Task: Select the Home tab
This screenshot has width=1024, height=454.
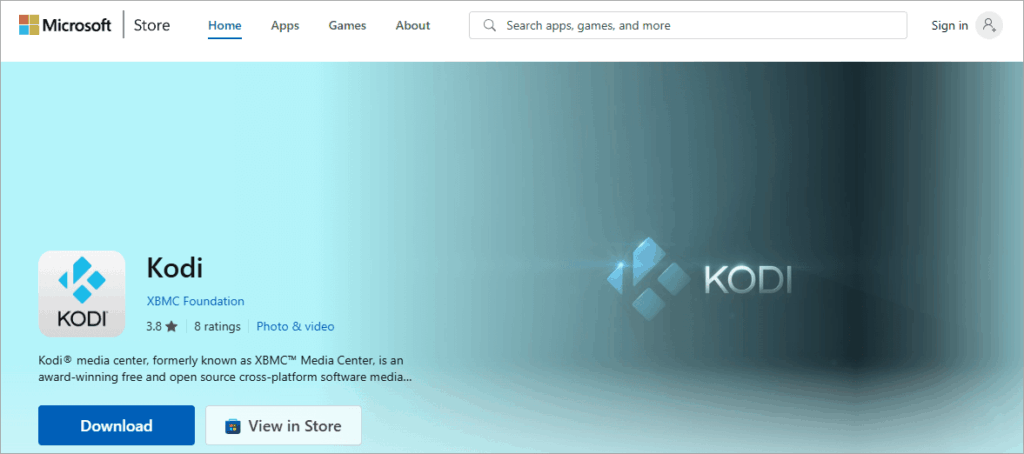Action: (x=225, y=25)
